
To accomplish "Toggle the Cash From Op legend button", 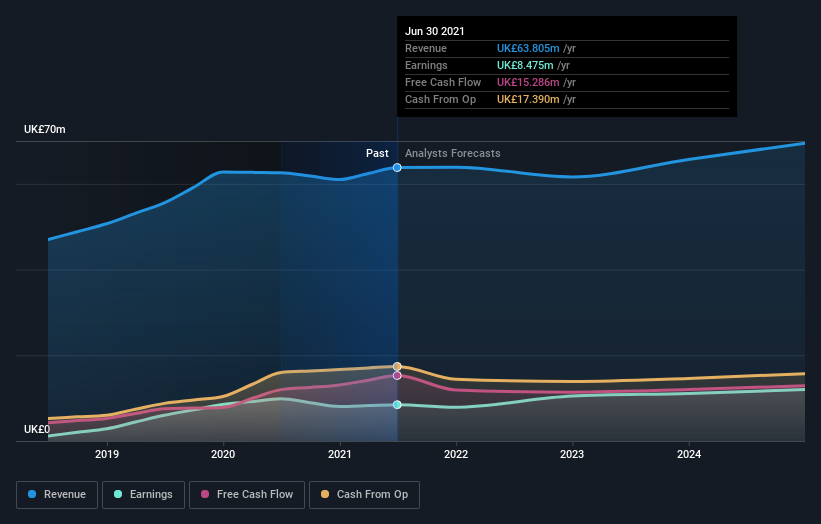I will (x=364, y=495).
